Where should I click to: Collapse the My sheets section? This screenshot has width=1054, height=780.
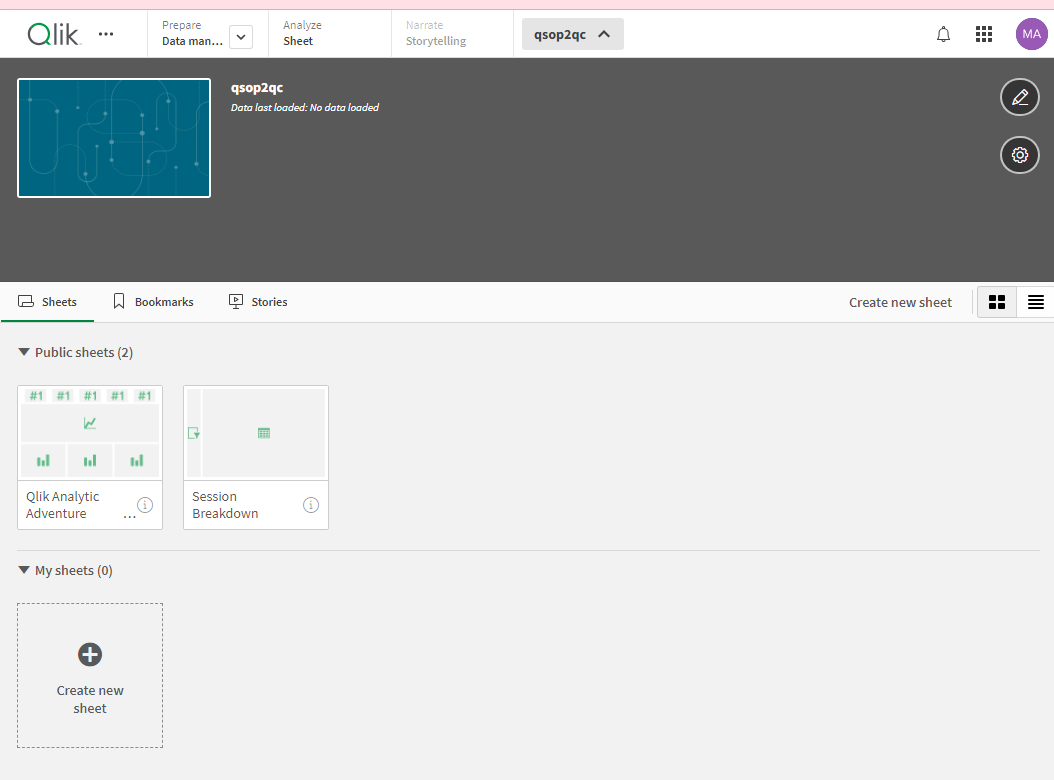(24, 570)
